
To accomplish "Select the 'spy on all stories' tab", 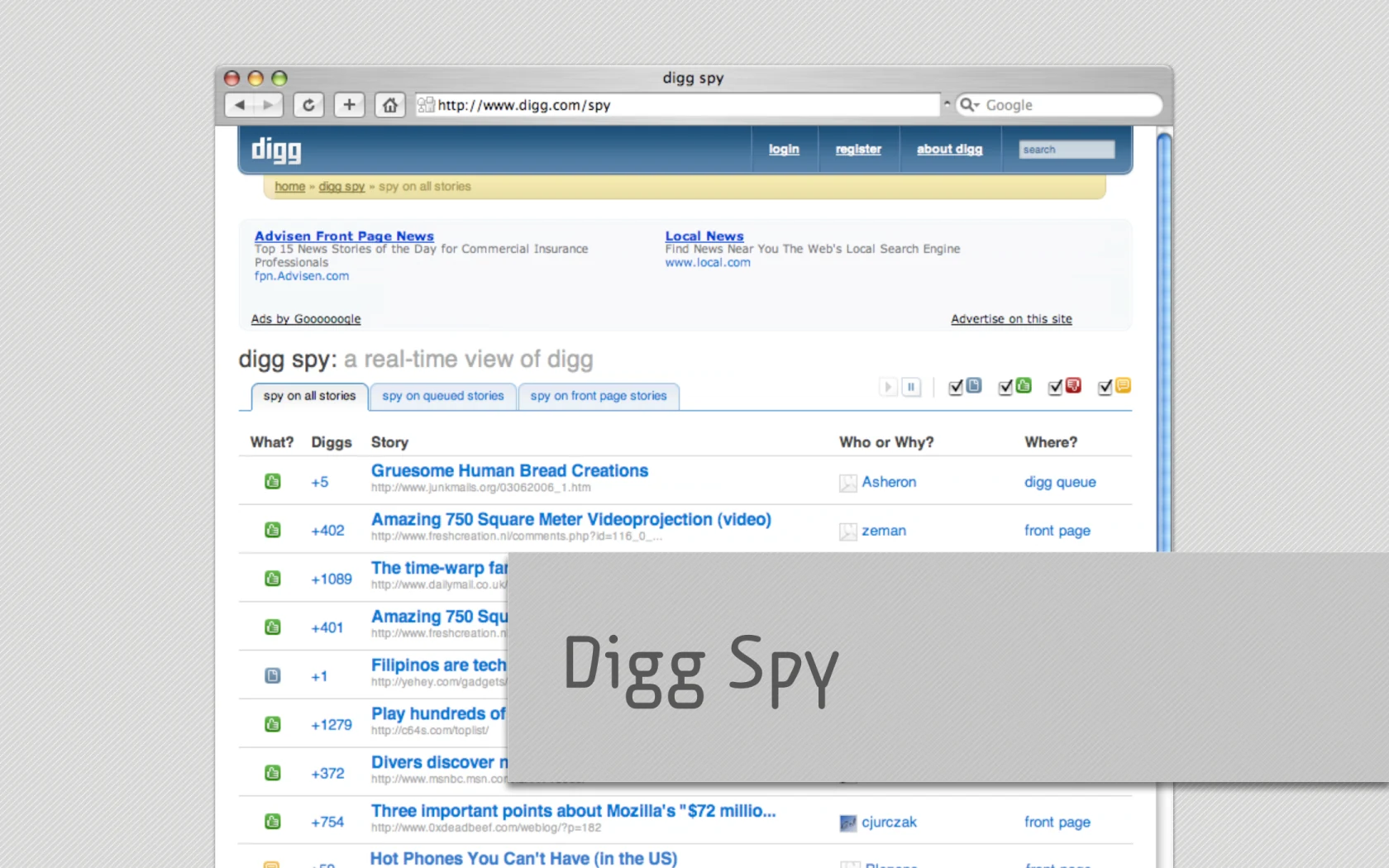I will [309, 396].
